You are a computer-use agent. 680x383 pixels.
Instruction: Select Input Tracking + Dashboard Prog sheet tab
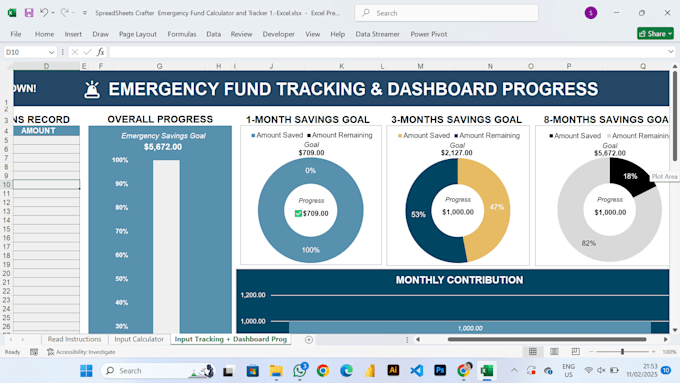pyautogui.click(x=230, y=339)
